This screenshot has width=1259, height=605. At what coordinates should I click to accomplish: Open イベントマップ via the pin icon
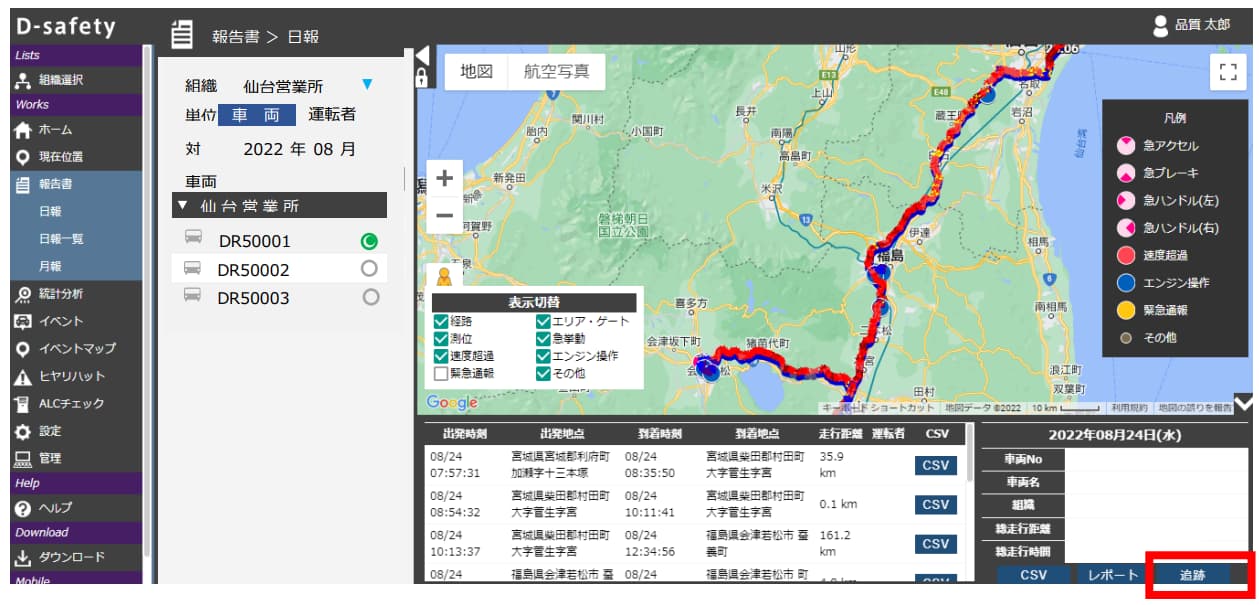coord(23,349)
